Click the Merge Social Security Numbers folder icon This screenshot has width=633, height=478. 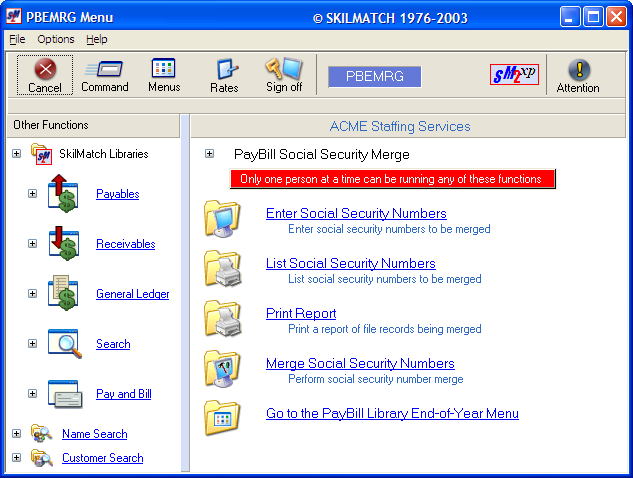[222, 369]
